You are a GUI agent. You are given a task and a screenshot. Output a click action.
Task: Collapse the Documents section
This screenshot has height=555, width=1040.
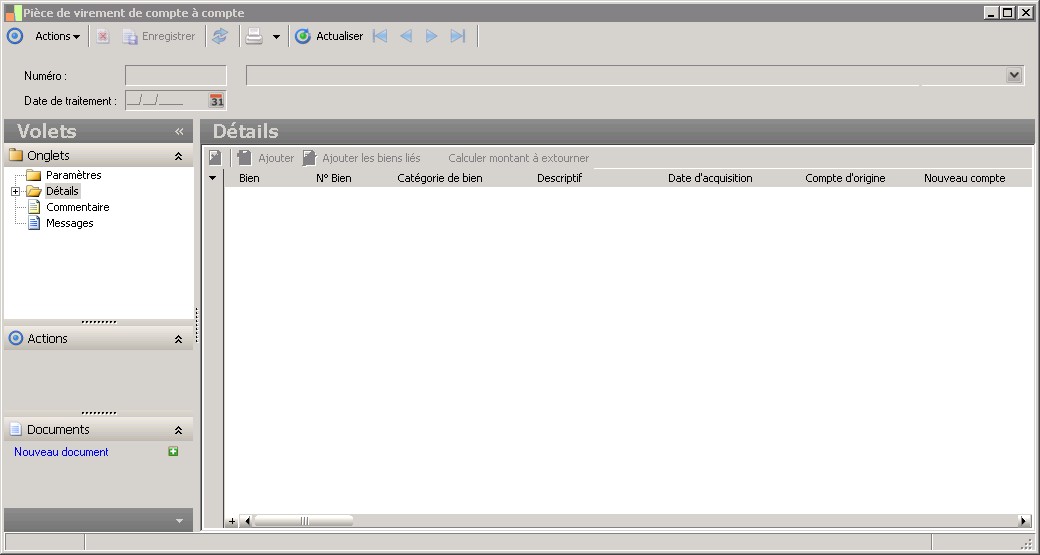178,430
